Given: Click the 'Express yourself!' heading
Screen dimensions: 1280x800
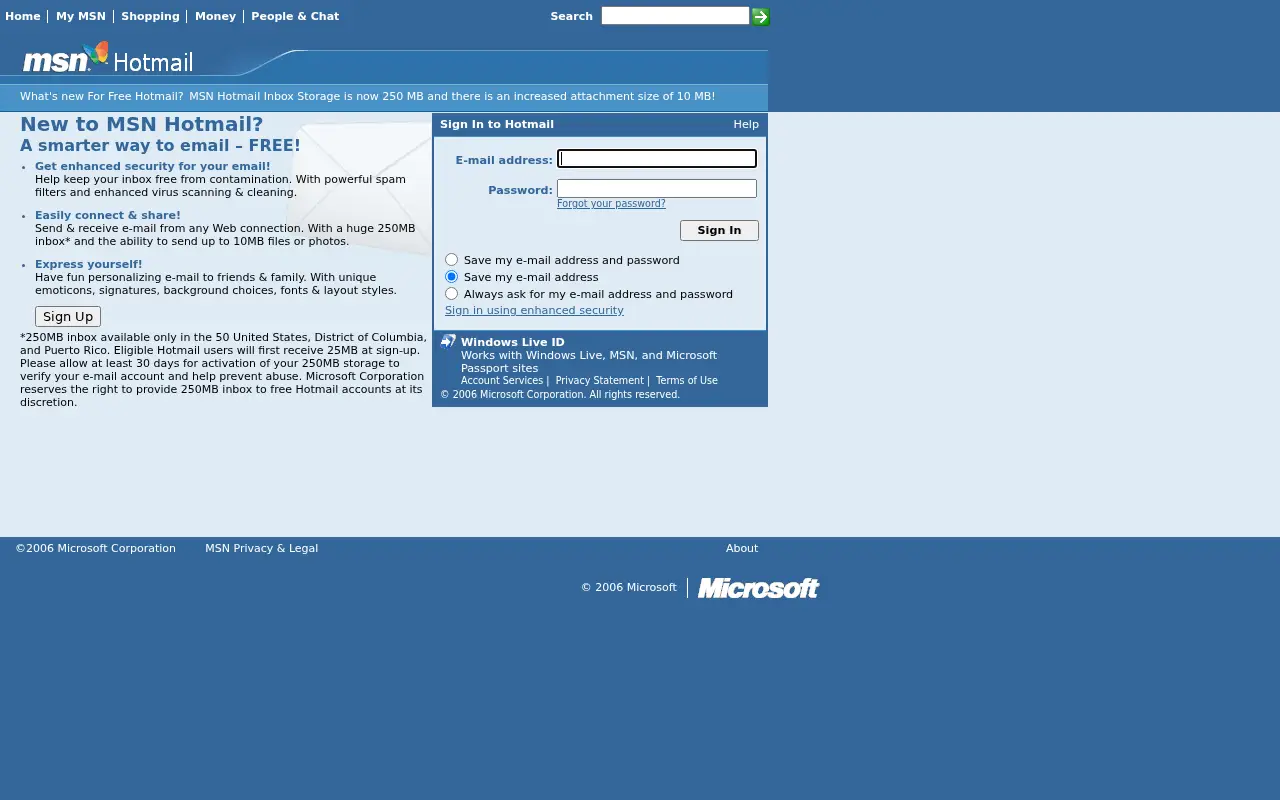Looking at the screenshot, I should (x=89, y=265).
